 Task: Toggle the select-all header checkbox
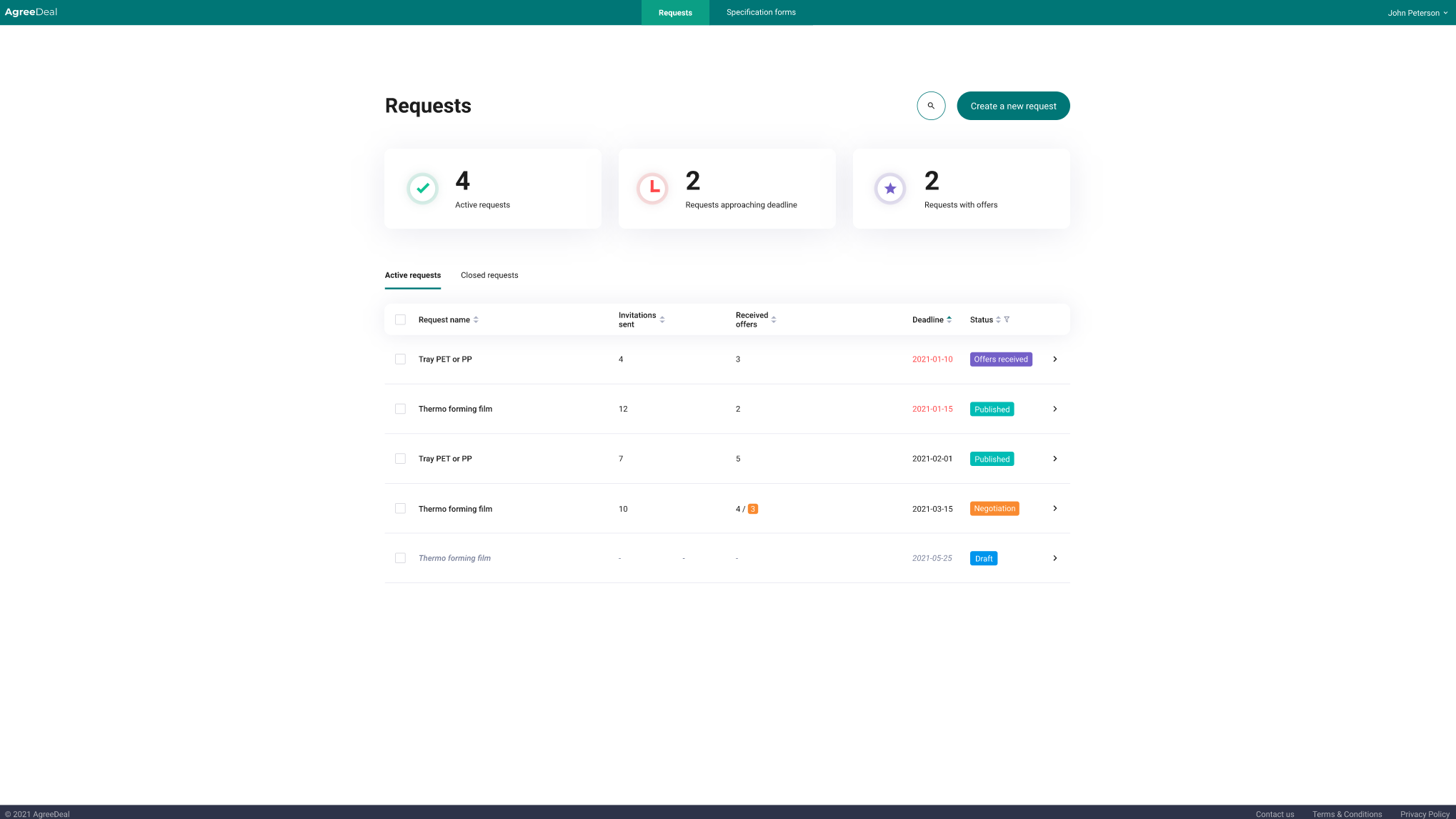tap(400, 319)
